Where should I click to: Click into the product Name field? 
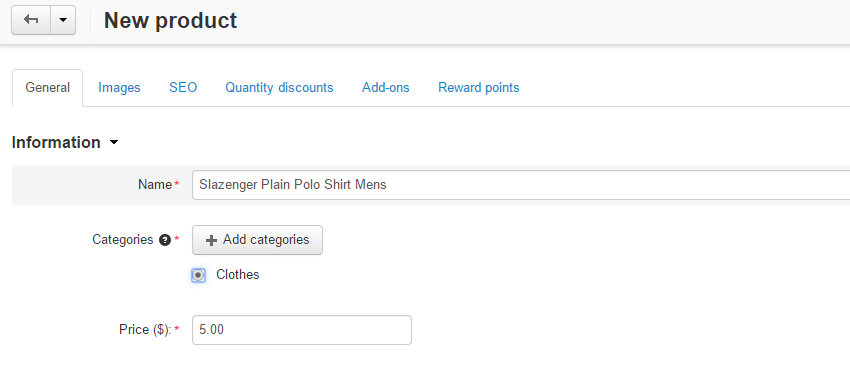tap(521, 185)
